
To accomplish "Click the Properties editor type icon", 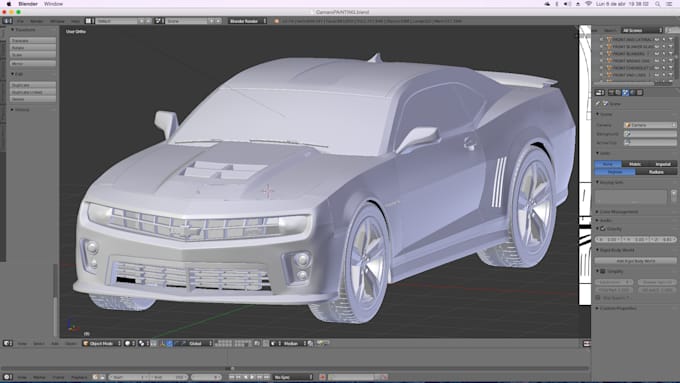I will pos(600,92).
